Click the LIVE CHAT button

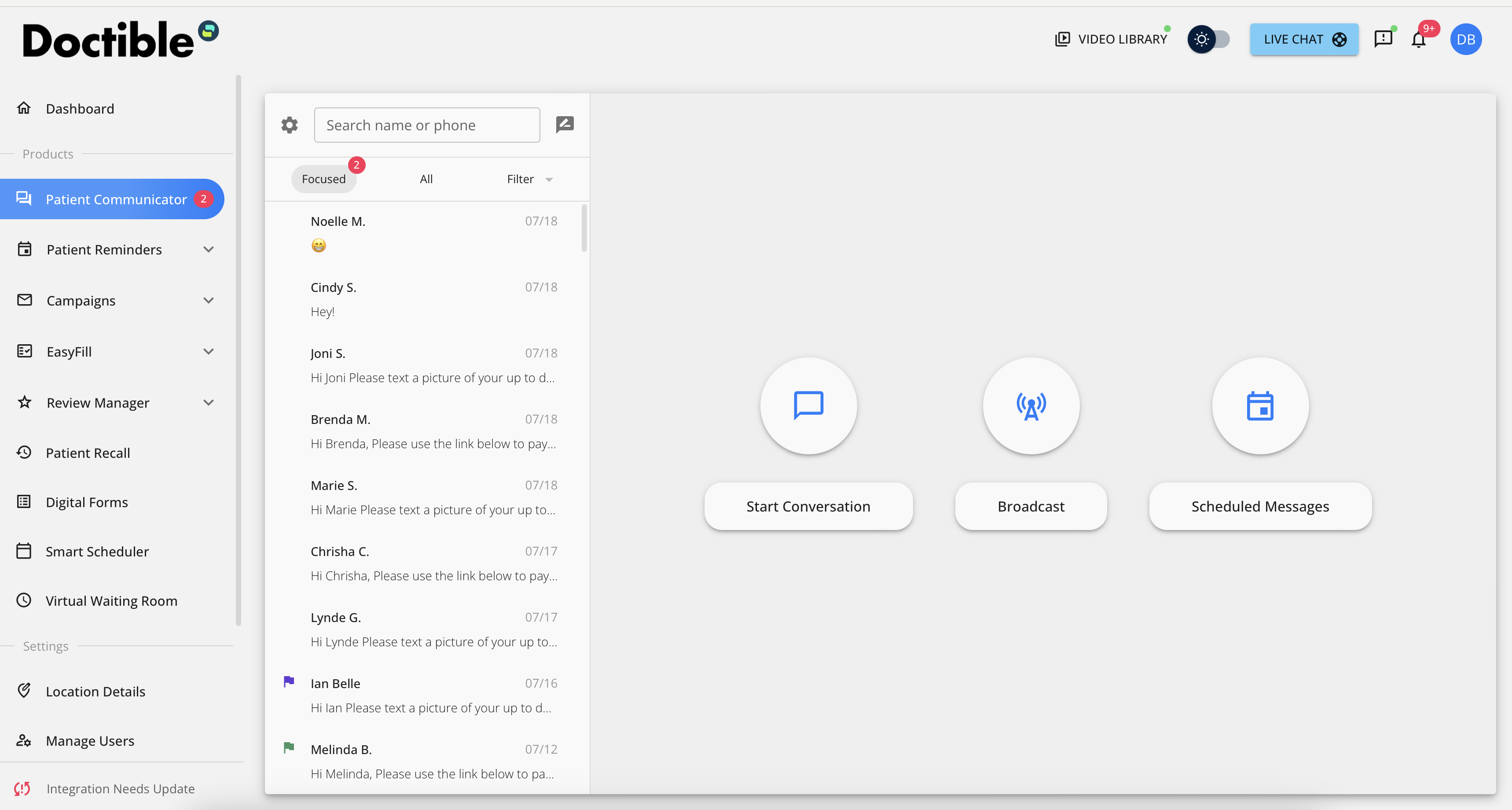[1303, 39]
